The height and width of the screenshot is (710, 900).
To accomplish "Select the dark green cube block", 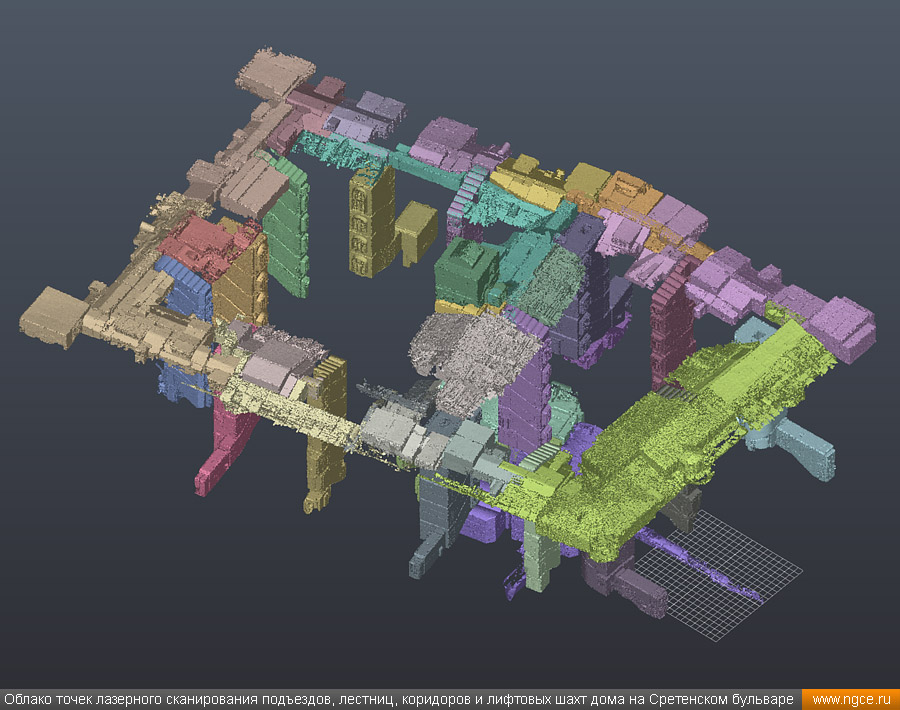I will (x=466, y=271).
